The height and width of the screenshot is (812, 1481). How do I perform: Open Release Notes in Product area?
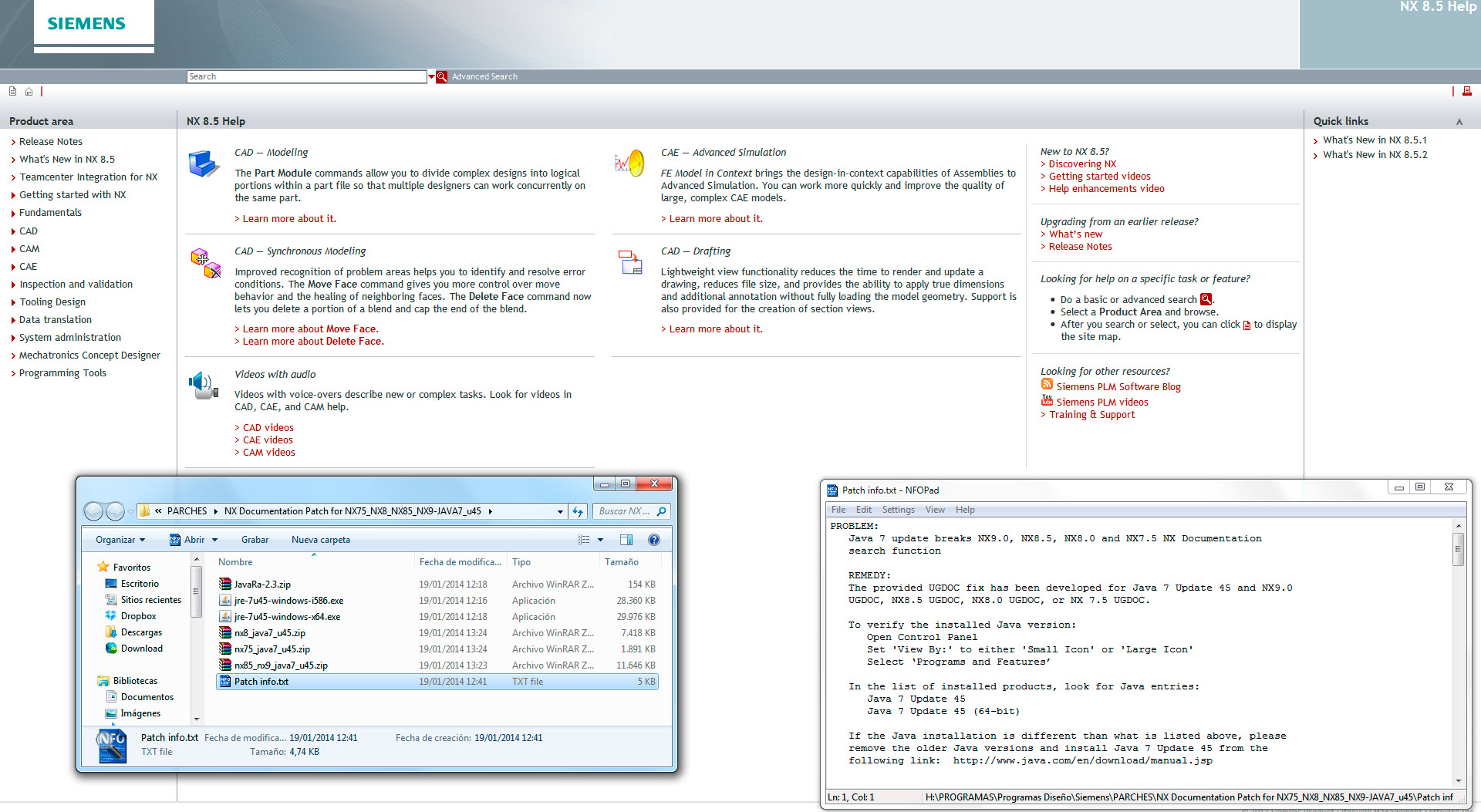tap(51, 141)
